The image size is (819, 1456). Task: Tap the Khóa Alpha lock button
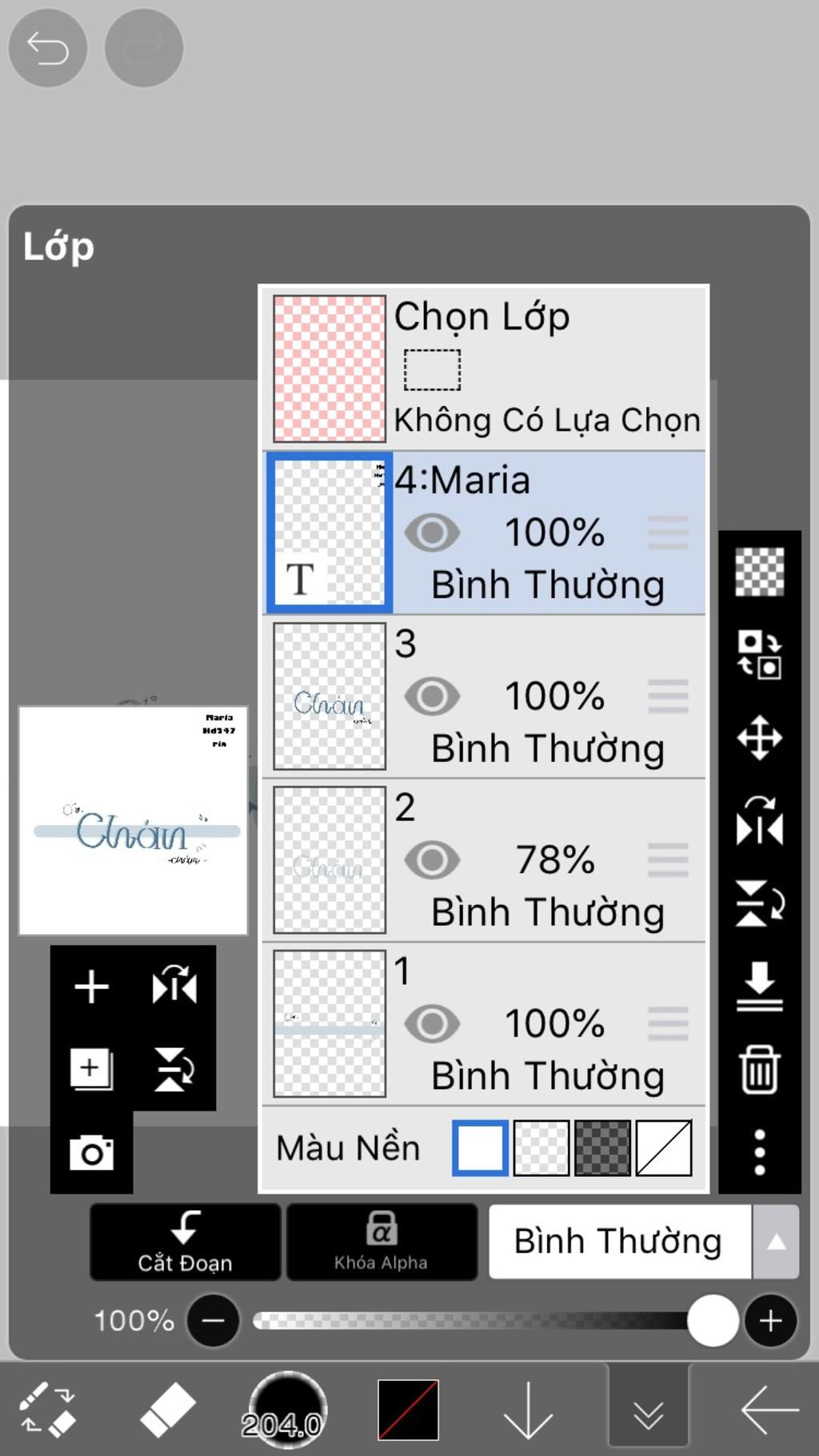[x=382, y=1242]
